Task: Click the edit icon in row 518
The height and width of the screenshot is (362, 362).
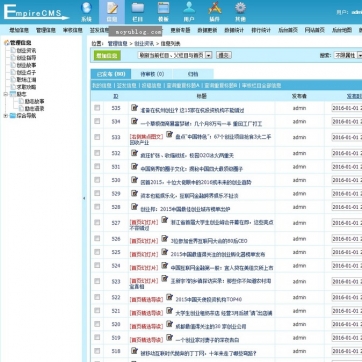Action: [x=134, y=351]
